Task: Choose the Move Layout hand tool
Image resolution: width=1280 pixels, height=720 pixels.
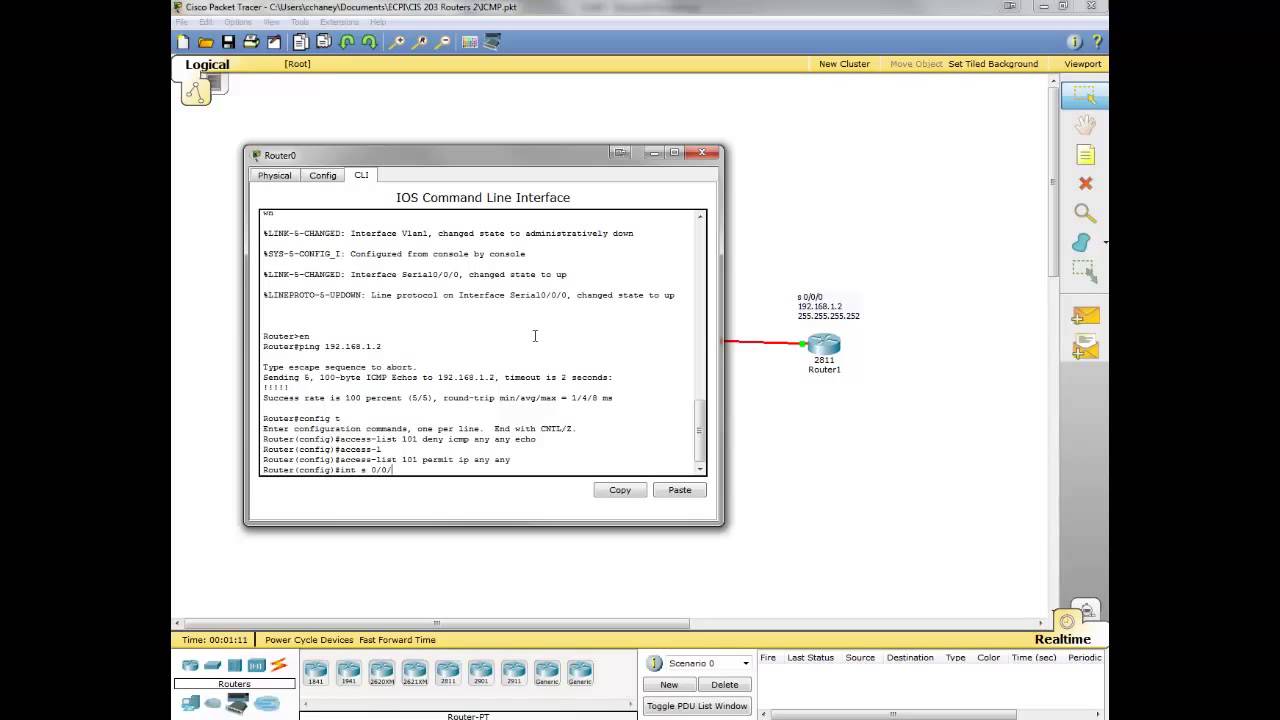Action: point(1085,125)
